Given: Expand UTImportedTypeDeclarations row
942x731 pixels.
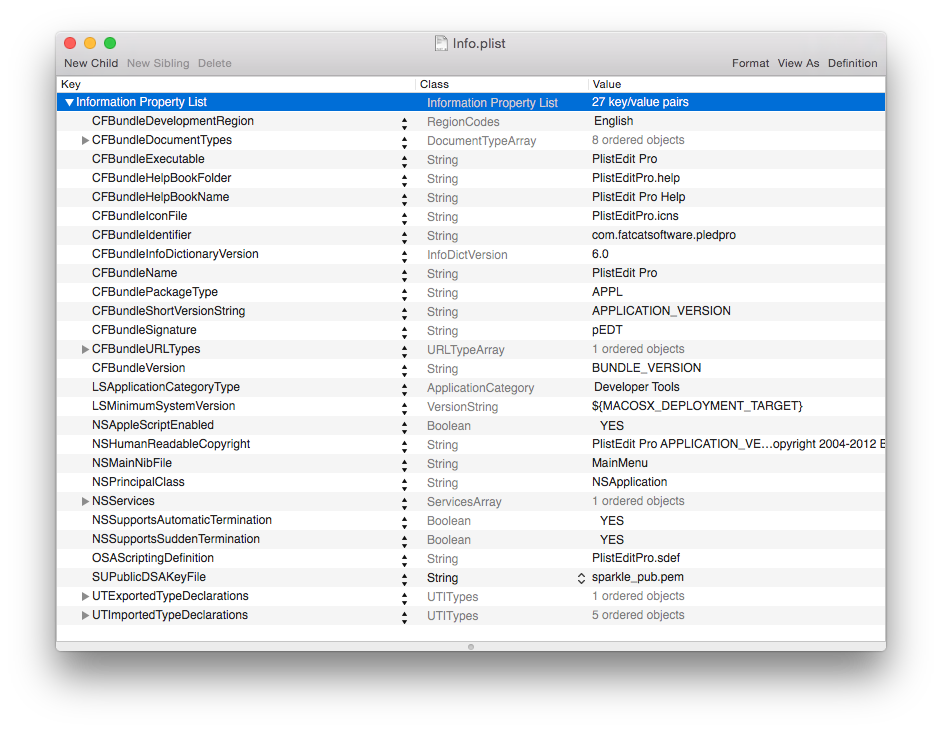Looking at the screenshot, I should (85, 615).
